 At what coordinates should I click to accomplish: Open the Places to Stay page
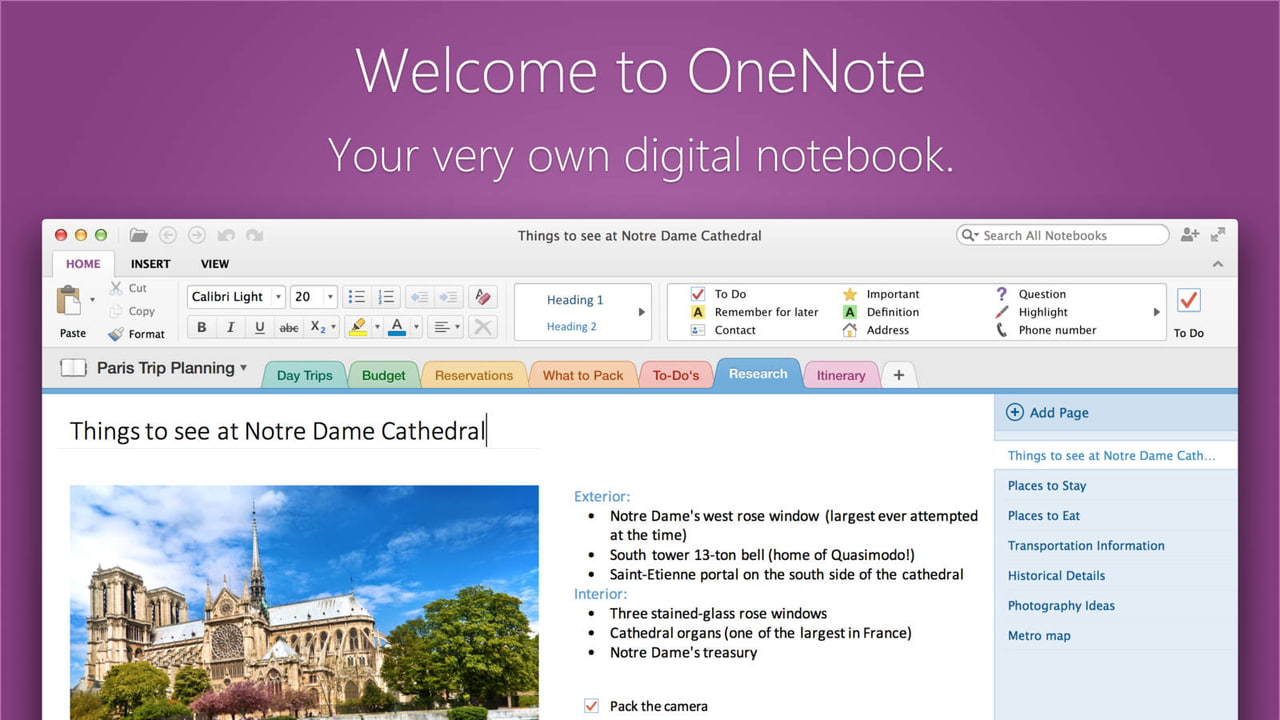click(1046, 486)
